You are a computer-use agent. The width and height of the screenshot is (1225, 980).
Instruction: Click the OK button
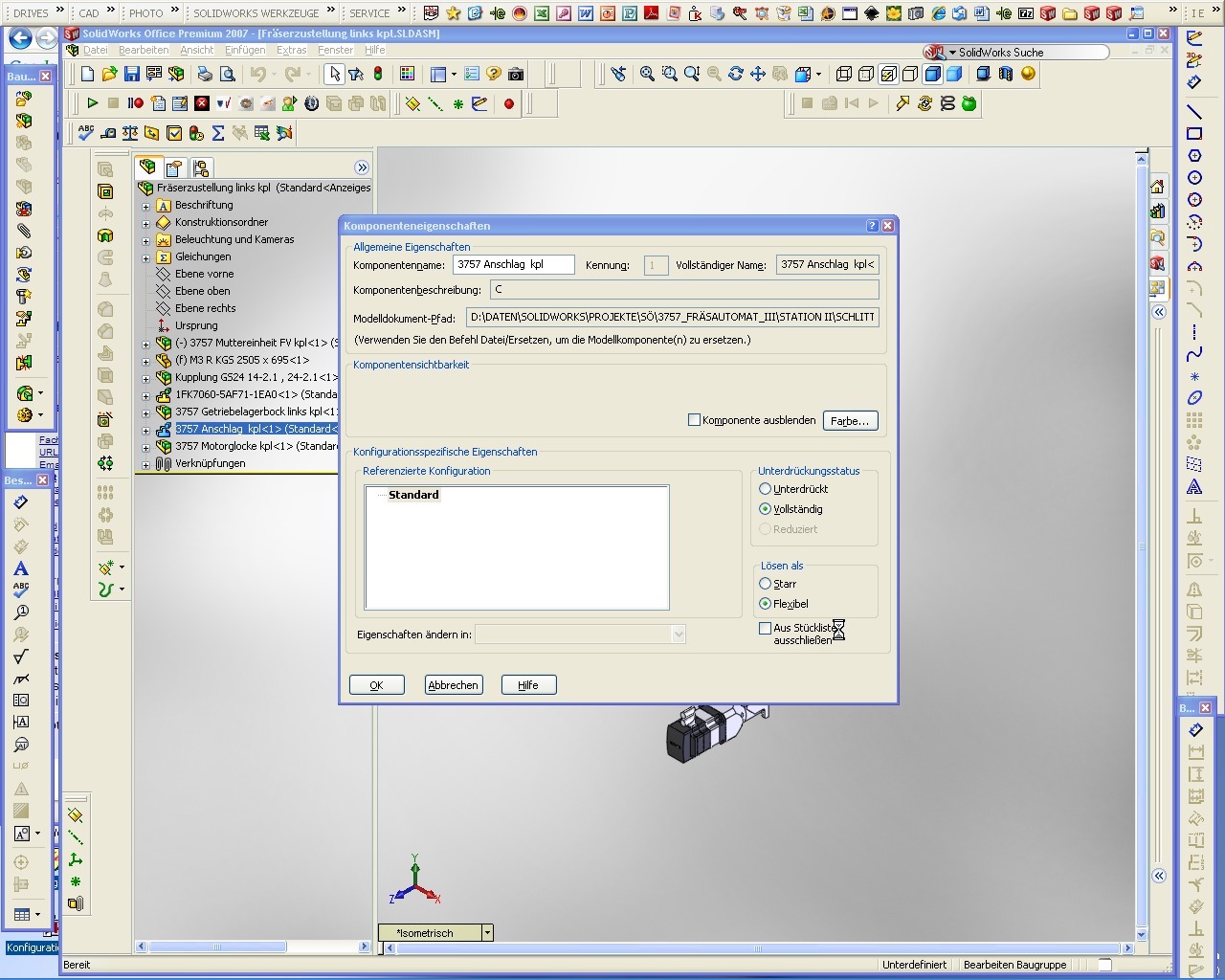[x=376, y=685]
